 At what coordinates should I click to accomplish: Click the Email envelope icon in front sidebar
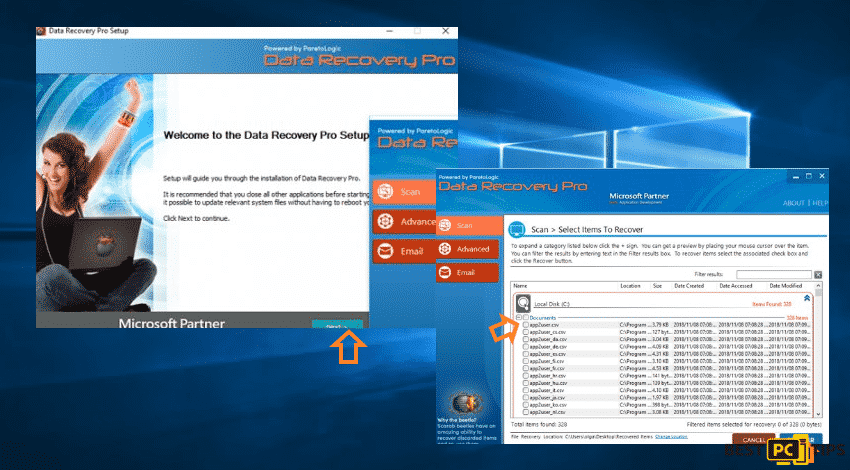[x=445, y=272]
